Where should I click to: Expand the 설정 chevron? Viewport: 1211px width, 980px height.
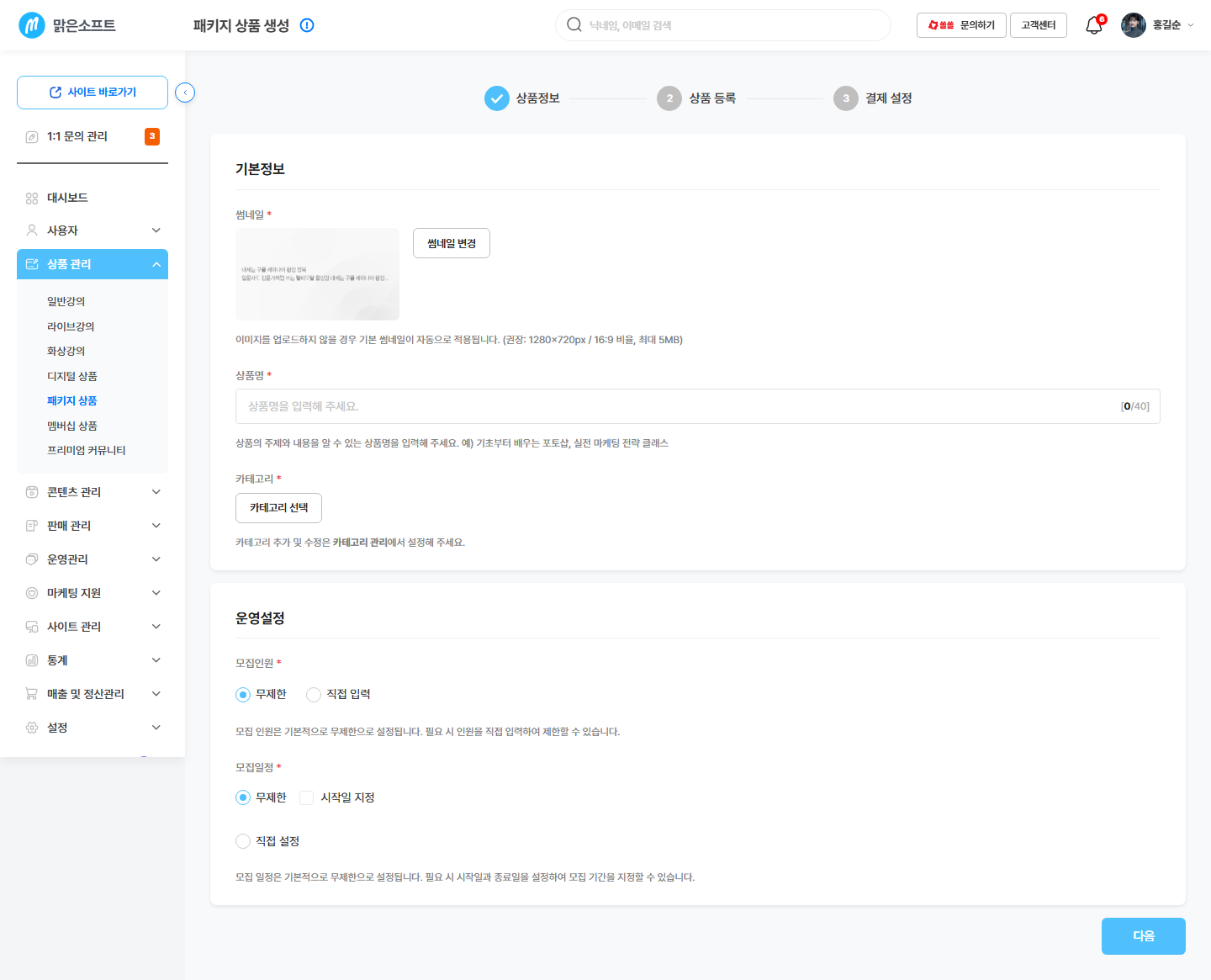pyautogui.click(x=156, y=728)
